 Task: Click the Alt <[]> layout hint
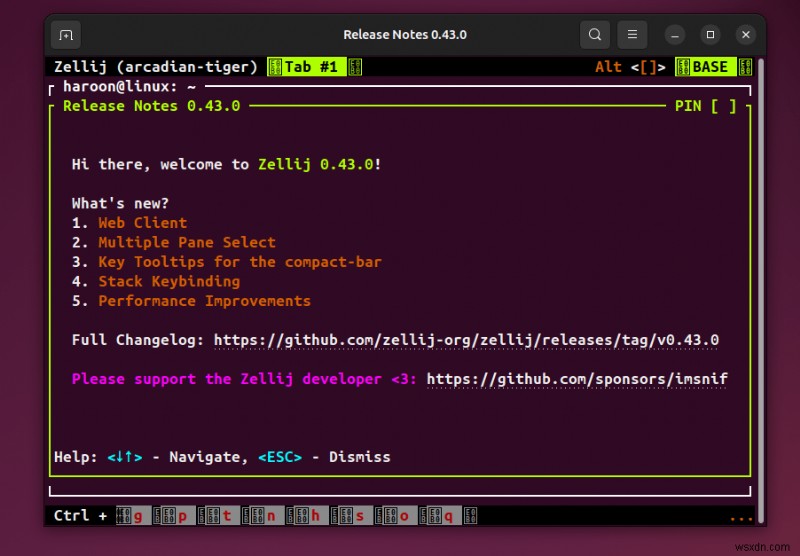click(x=630, y=67)
